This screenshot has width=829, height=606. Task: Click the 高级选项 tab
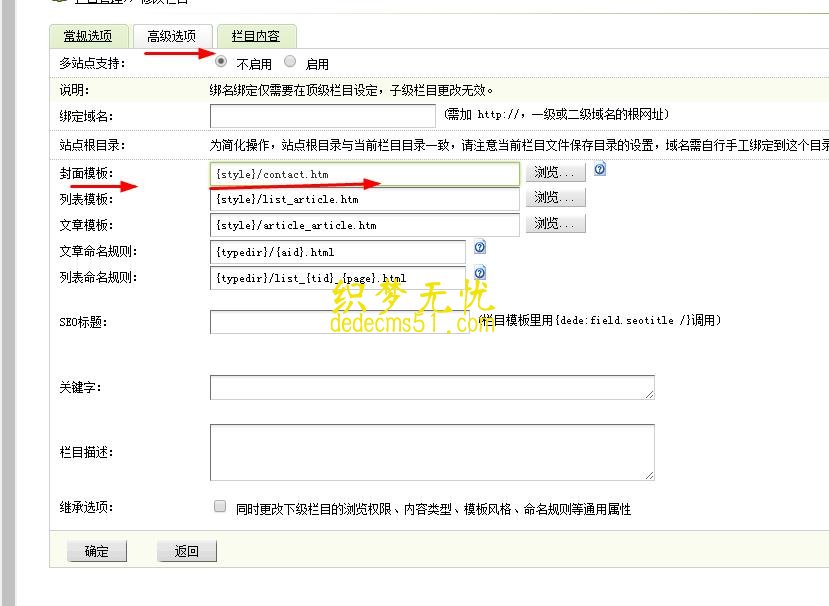(x=172, y=35)
